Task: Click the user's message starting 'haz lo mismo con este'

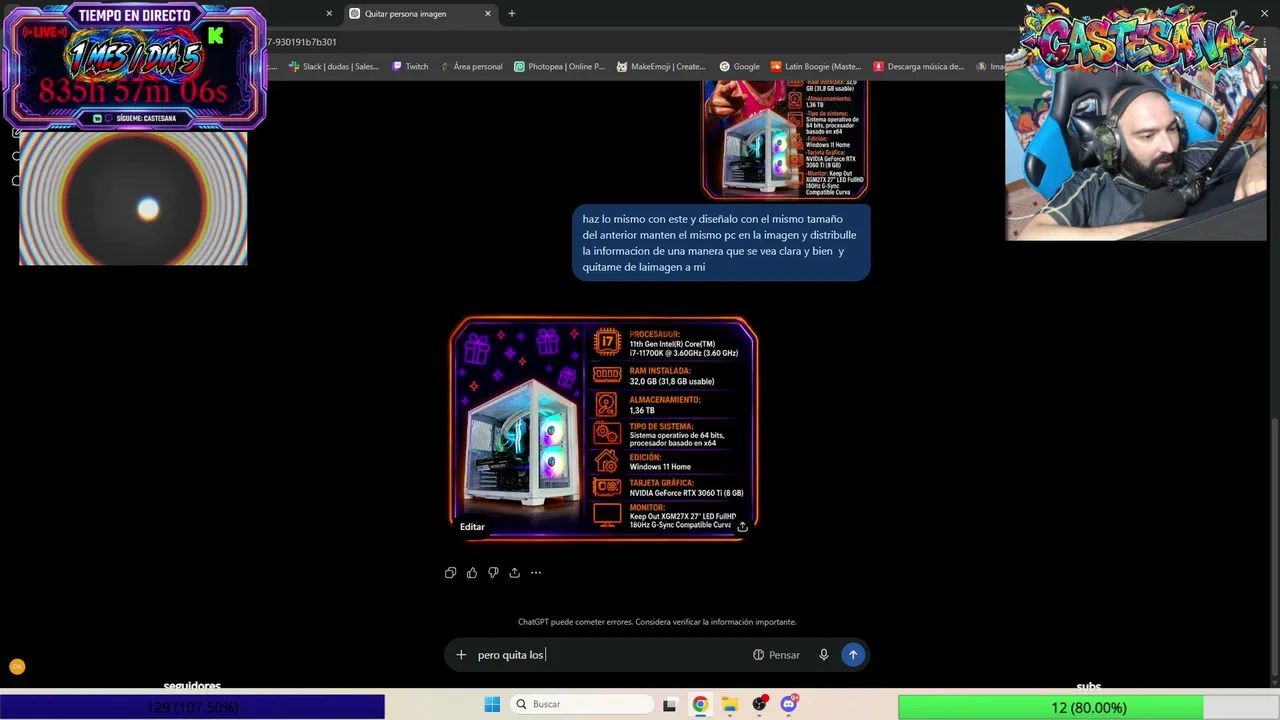Action: point(721,243)
